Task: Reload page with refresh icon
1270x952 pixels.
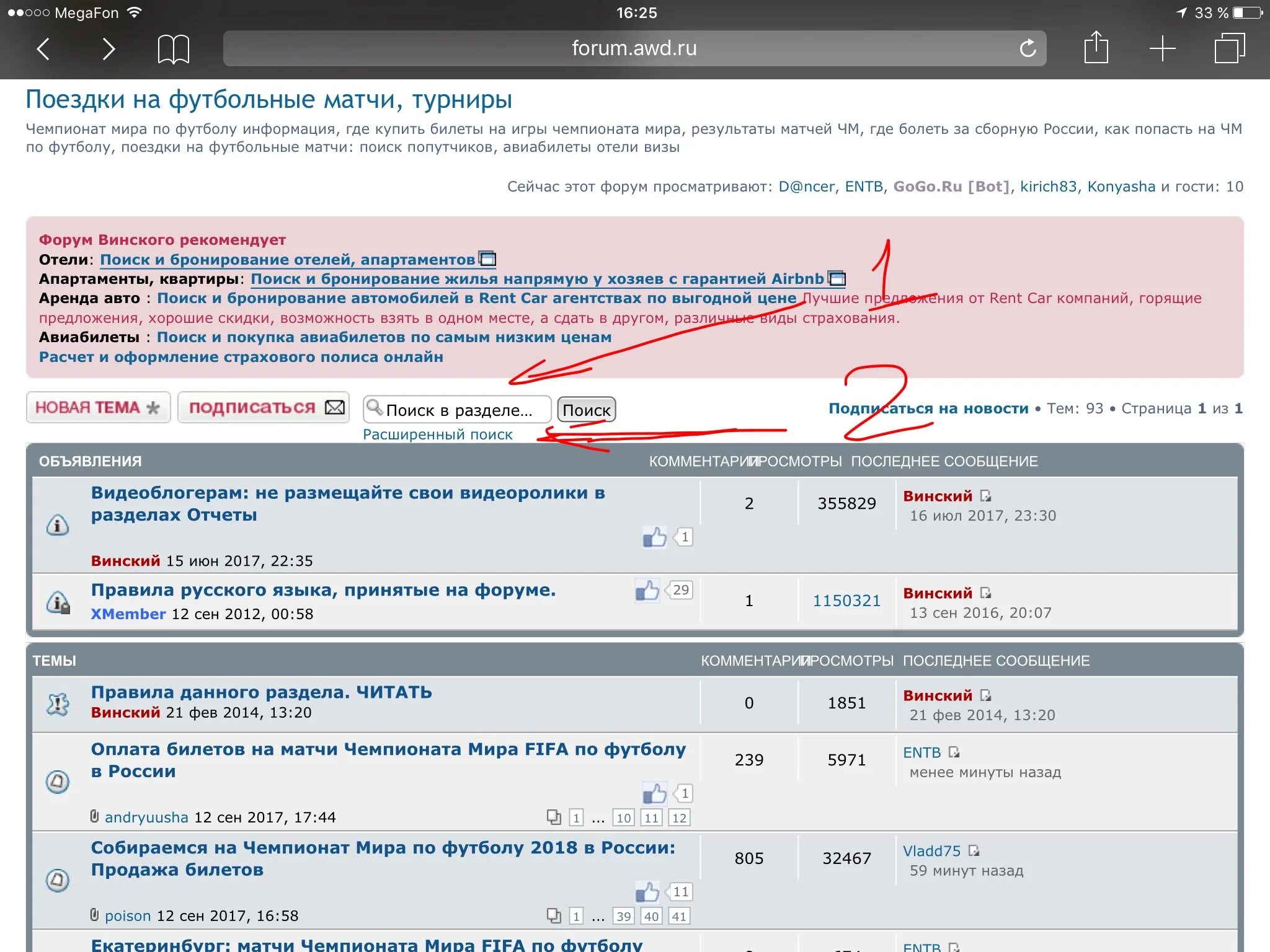Action: pyautogui.click(x=1027, y=48)
